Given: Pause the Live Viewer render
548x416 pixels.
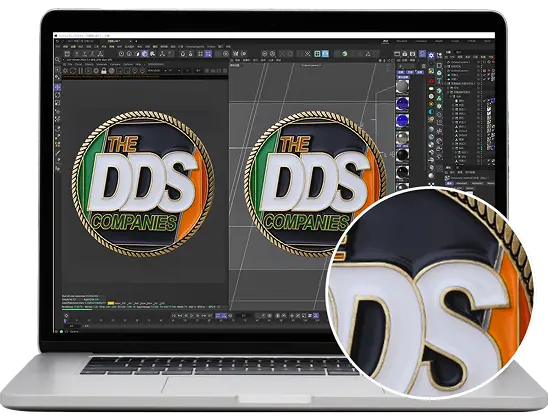Looking at the screenshot, I should (81, 71).
